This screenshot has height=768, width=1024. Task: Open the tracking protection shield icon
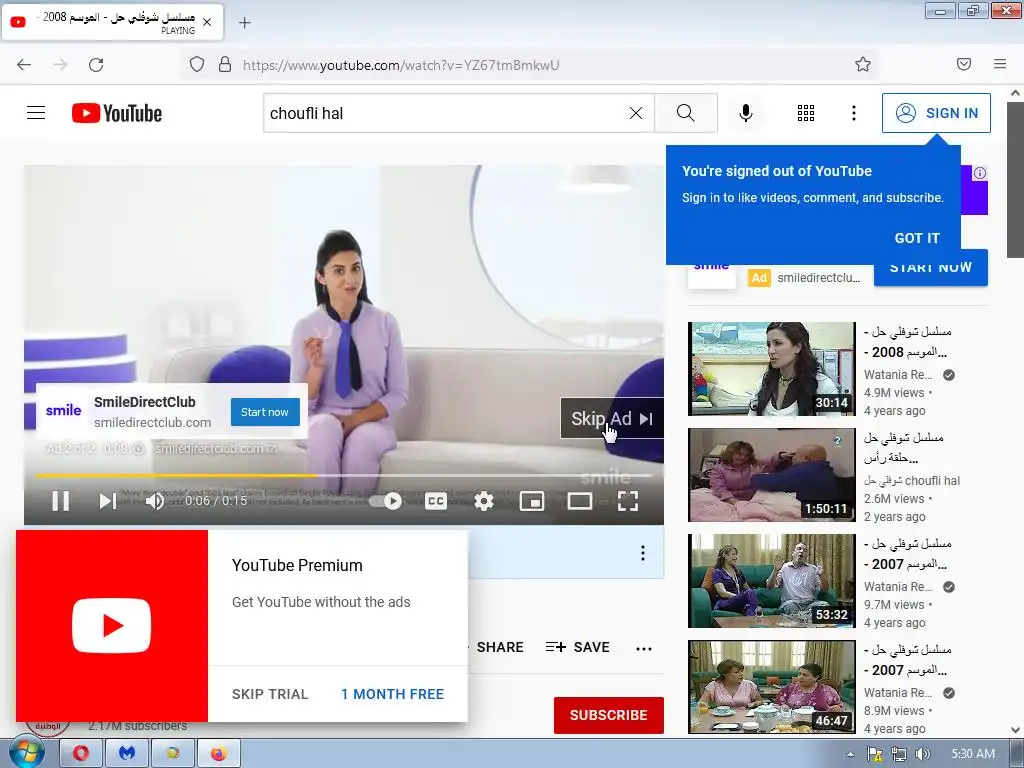coord(197,65)
